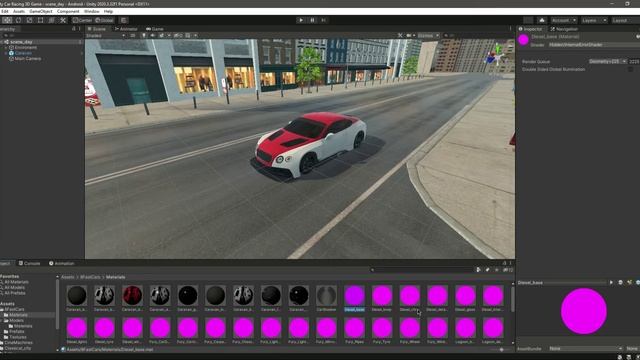640x360 pixels.
Task: Select scene_day in the Hierarchy
Action: [21, 42]
